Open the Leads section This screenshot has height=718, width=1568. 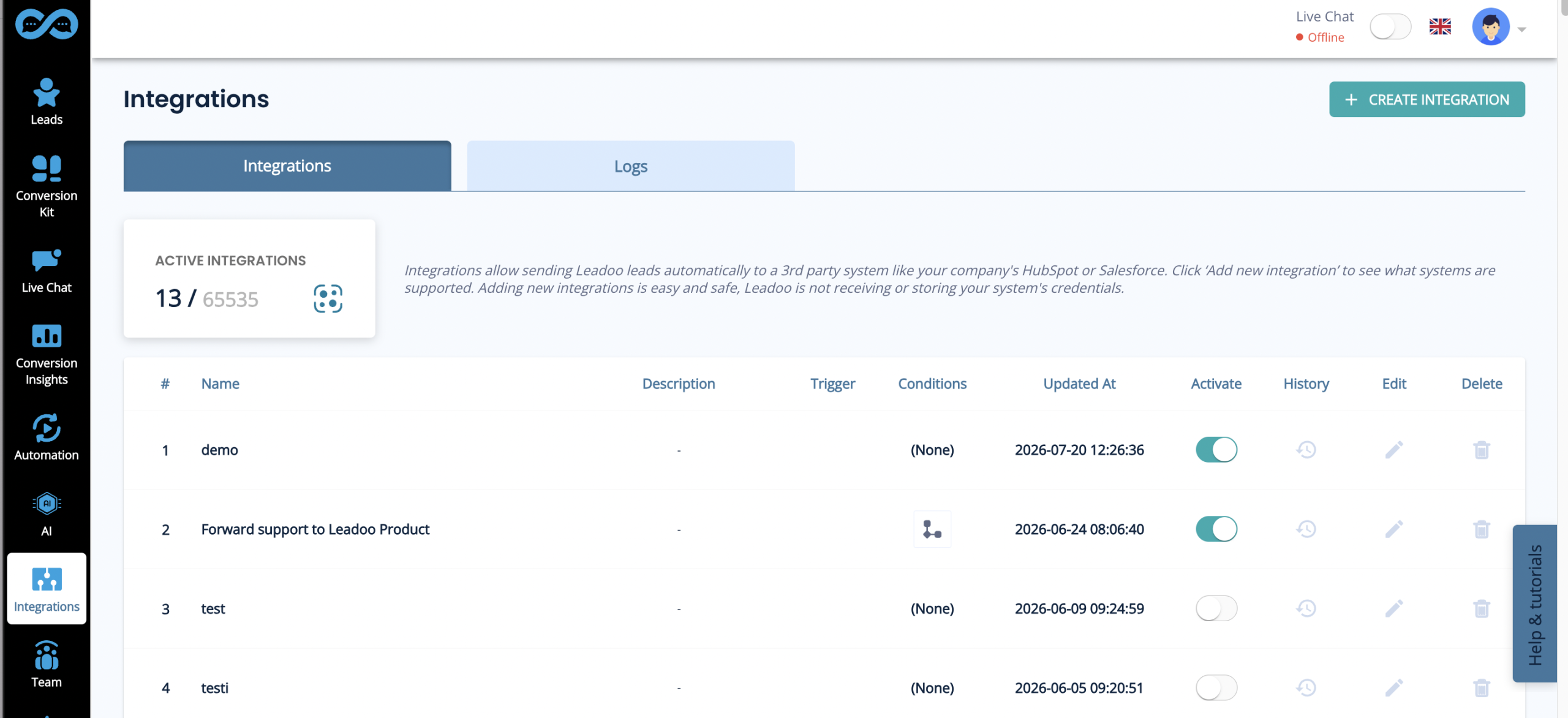pos(47,102)
